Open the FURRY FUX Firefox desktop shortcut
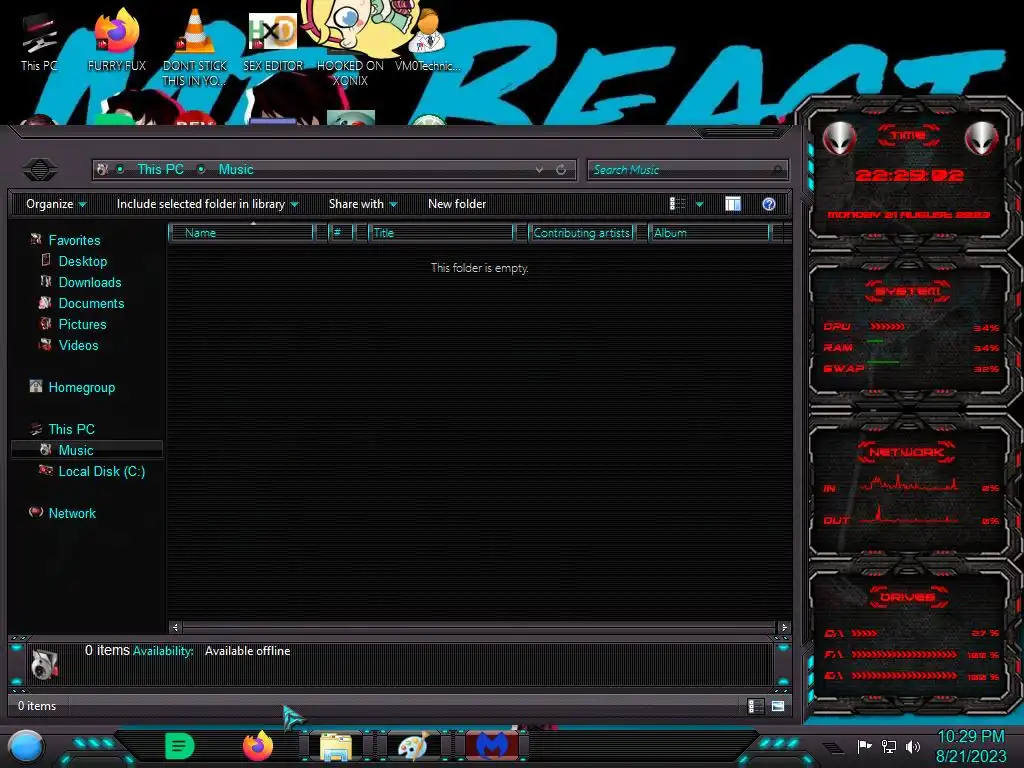This screenshot has width=1024, height=768. pos(116,40)
